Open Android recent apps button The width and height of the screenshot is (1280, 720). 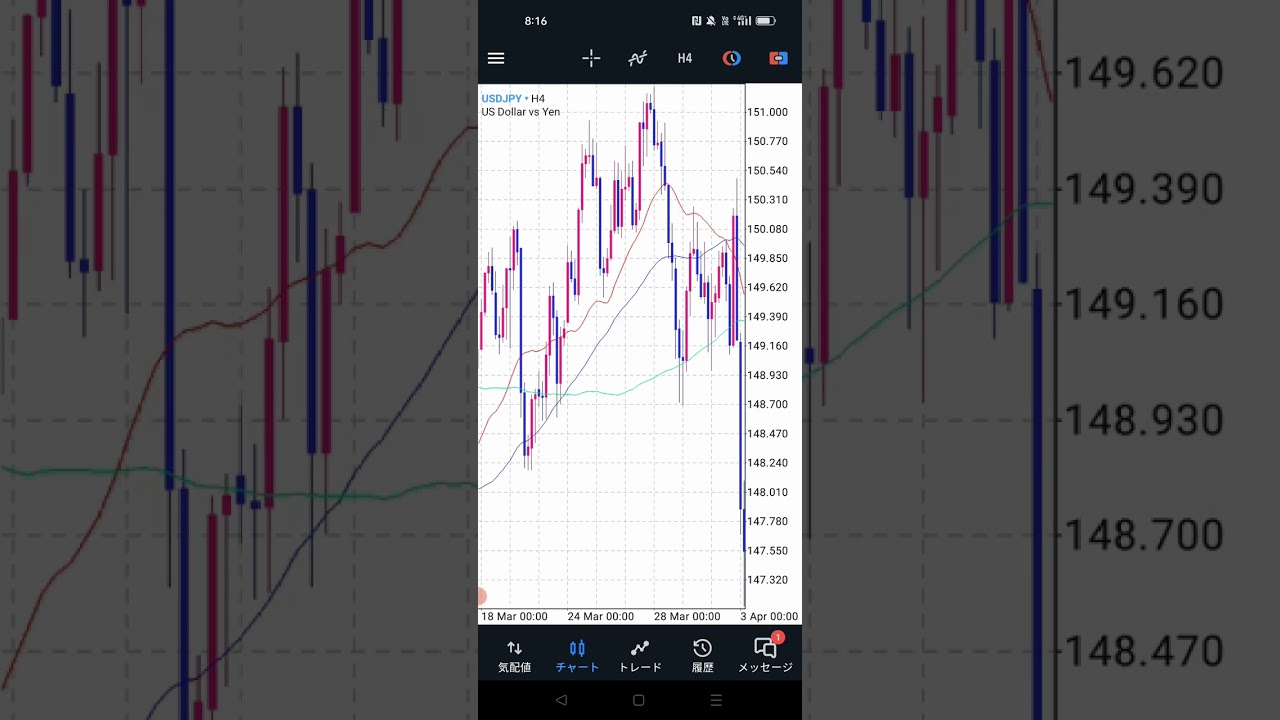[x=716, y=701]
